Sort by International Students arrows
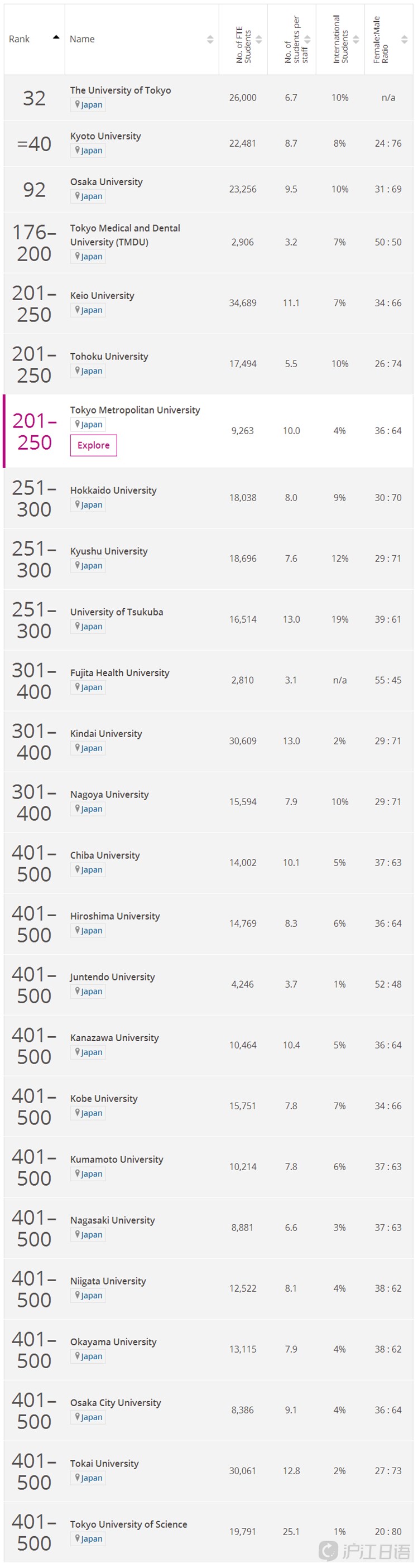The height and width of the screenshot is (1568, 418). pyautogui.click(x=356, y=39)
